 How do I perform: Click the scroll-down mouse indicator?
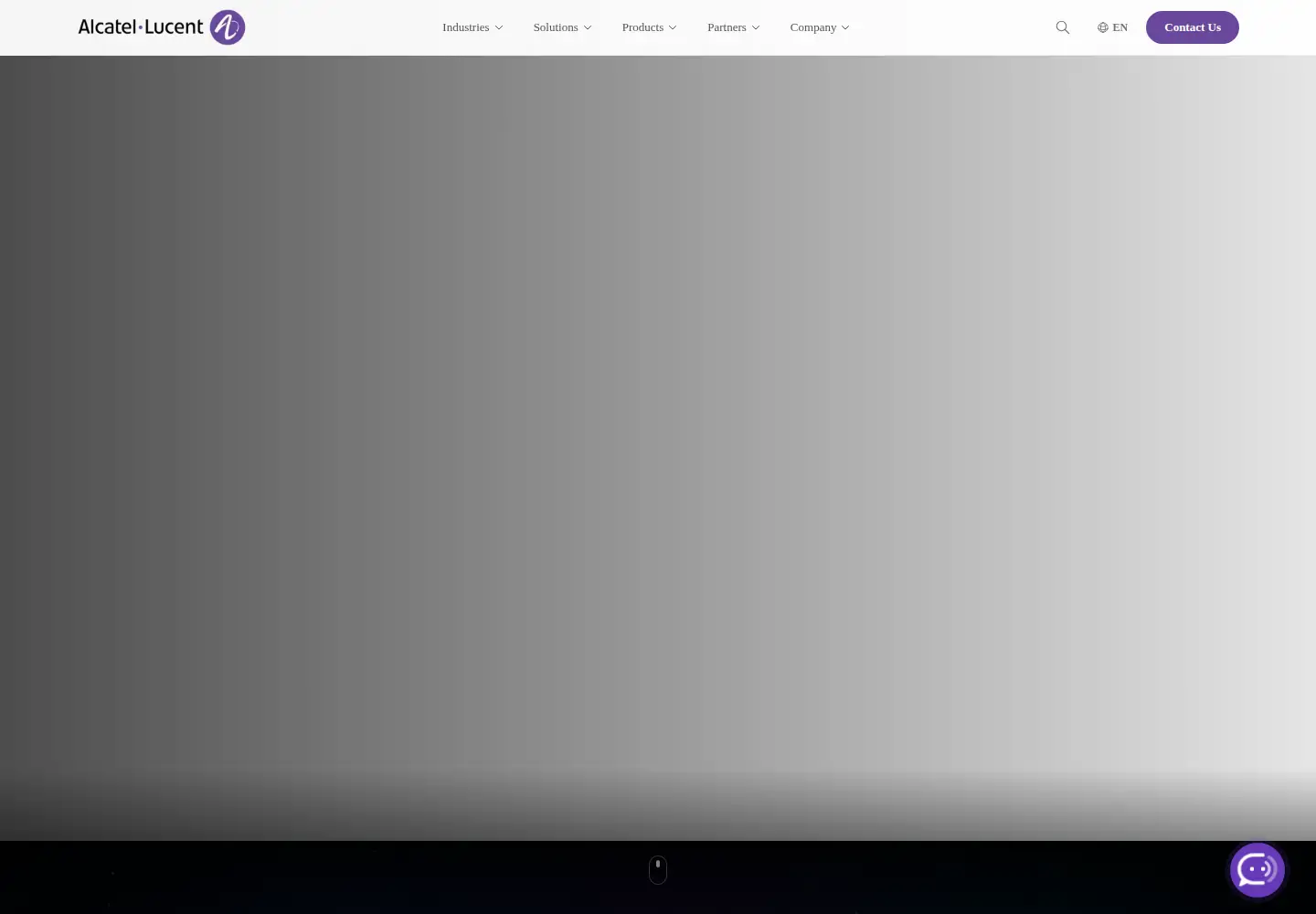(658, 870)
